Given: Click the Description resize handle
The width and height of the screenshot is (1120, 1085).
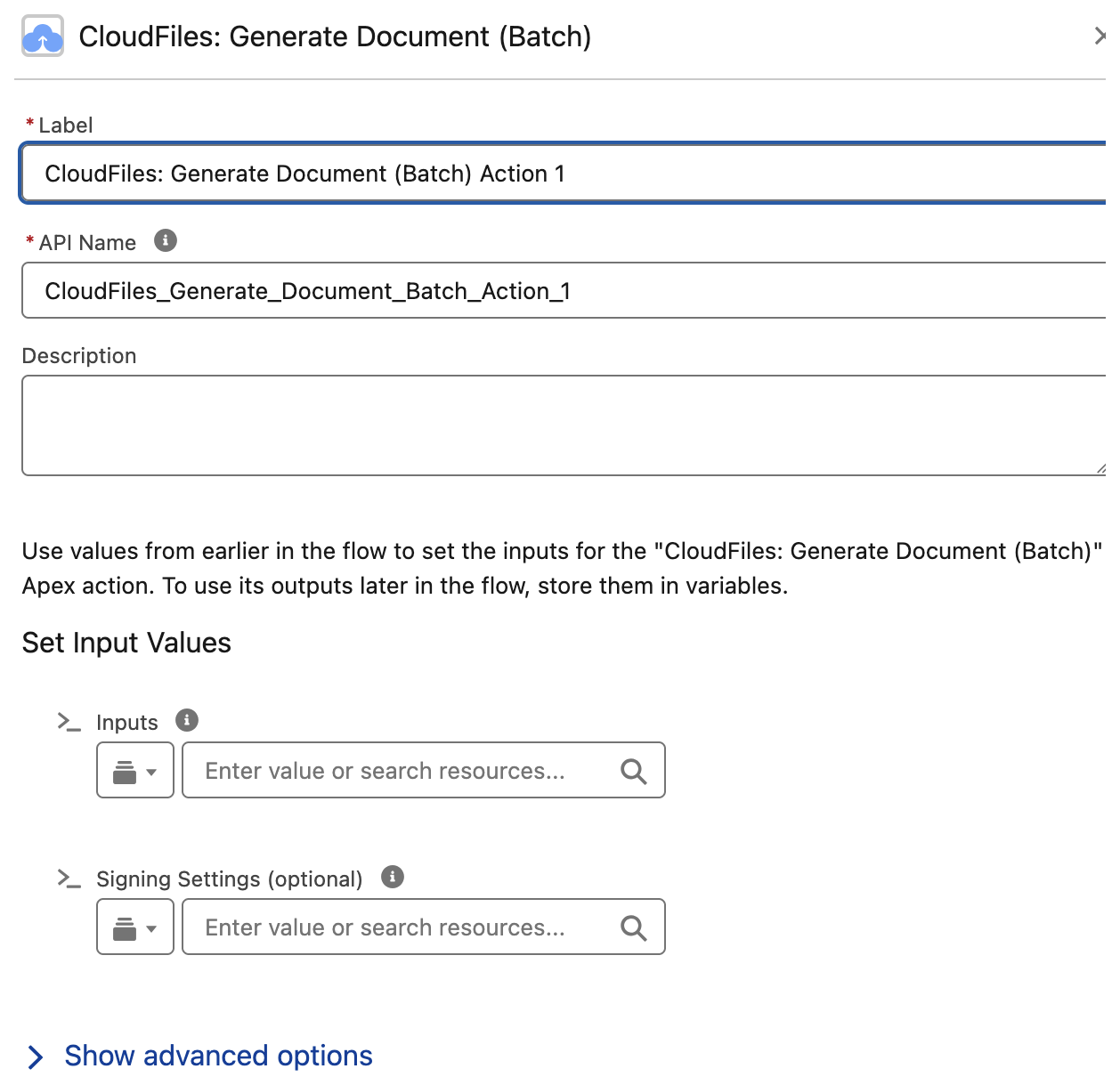Looking at the screenshot, I should [1100, 468].
